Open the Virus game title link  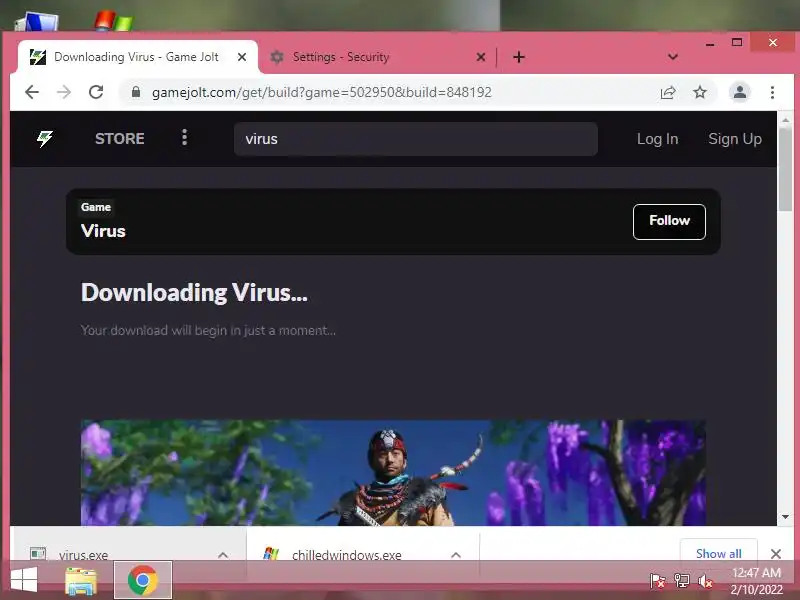point(103,231)
